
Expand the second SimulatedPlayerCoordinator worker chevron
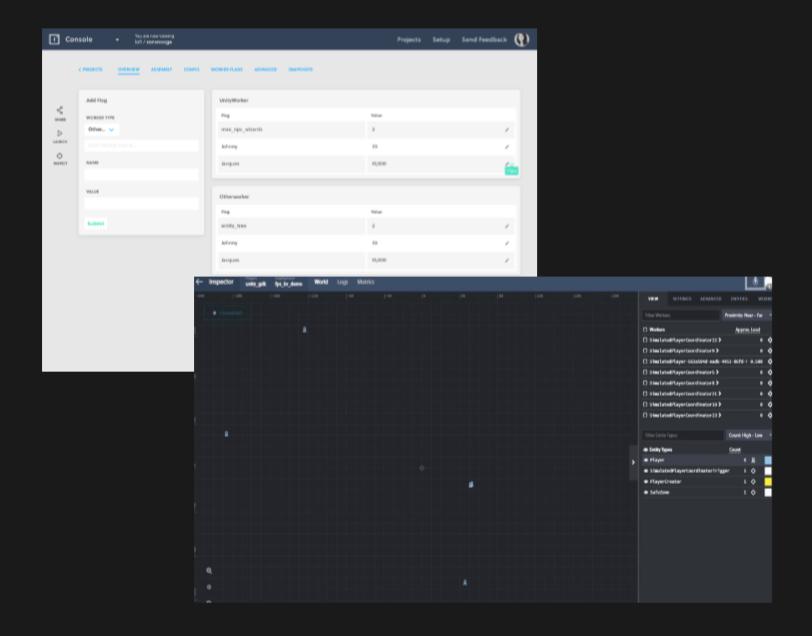tap(718, 351)
